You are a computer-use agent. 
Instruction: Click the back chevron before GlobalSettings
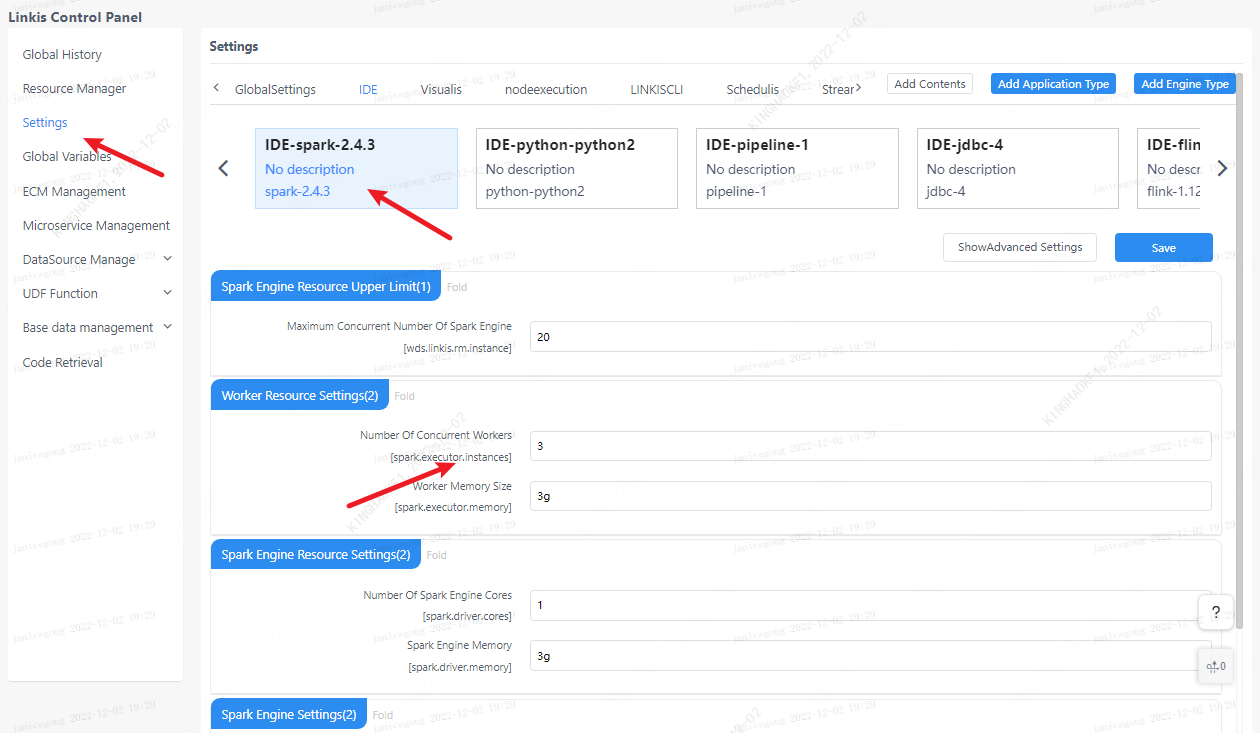[x=216, y=87]
